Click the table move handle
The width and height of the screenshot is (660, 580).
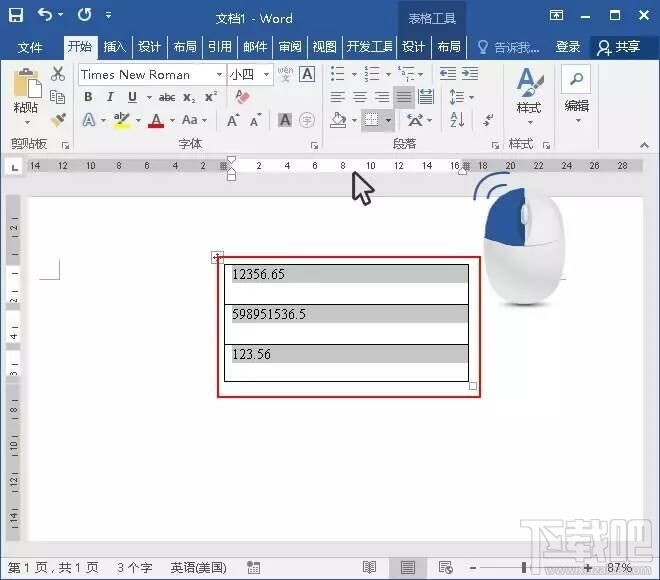pos(218,257)
